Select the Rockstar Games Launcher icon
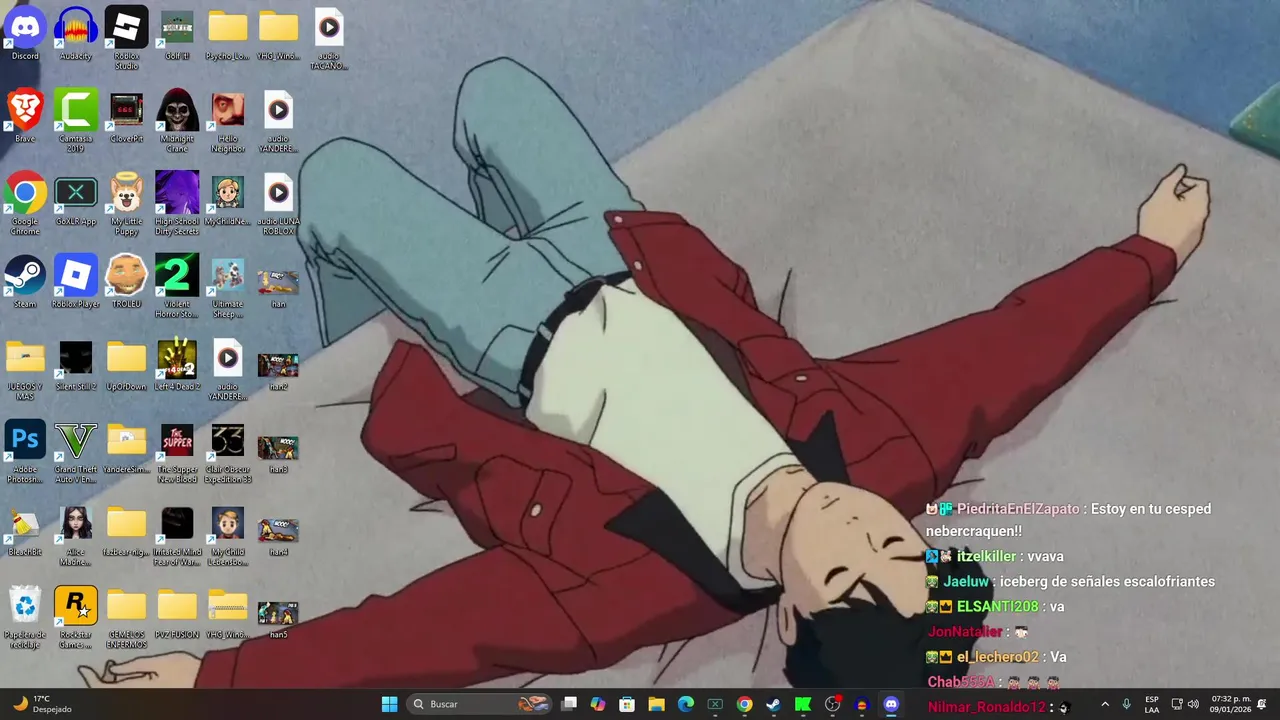The image size is (1280, 720). tap(76, 617)
